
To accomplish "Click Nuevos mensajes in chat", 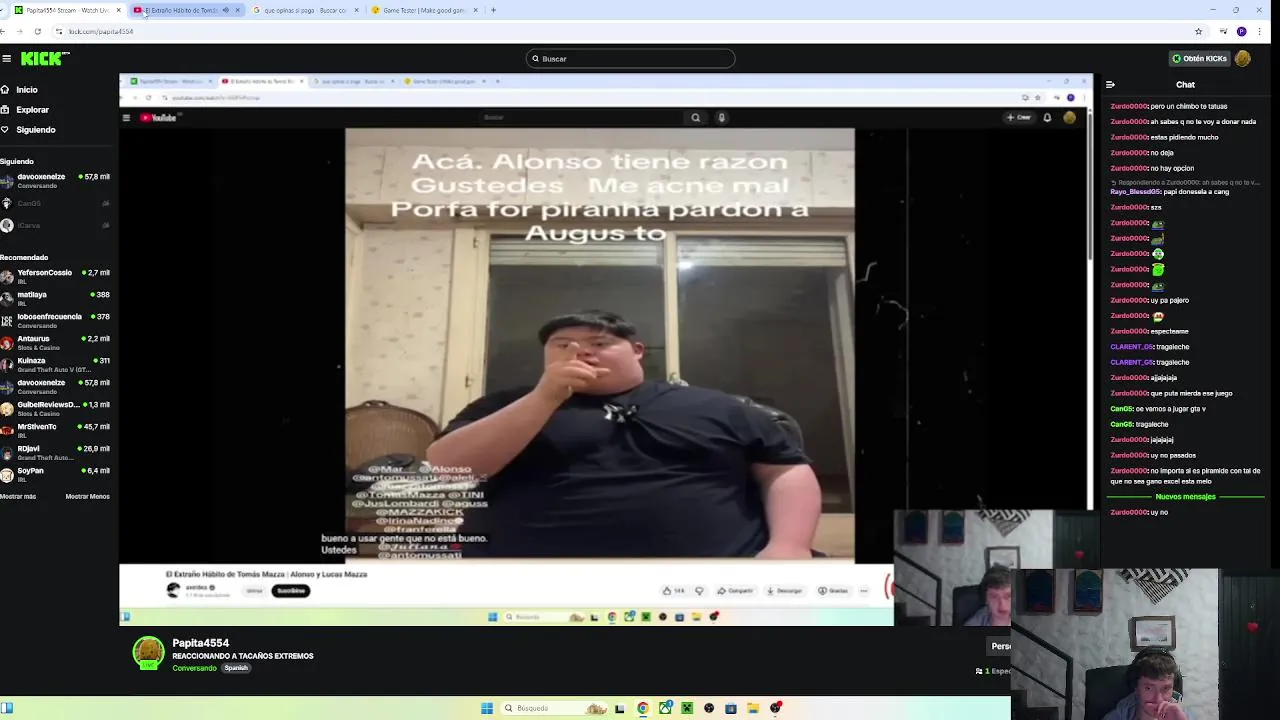I will click(x=1185, y=497).
